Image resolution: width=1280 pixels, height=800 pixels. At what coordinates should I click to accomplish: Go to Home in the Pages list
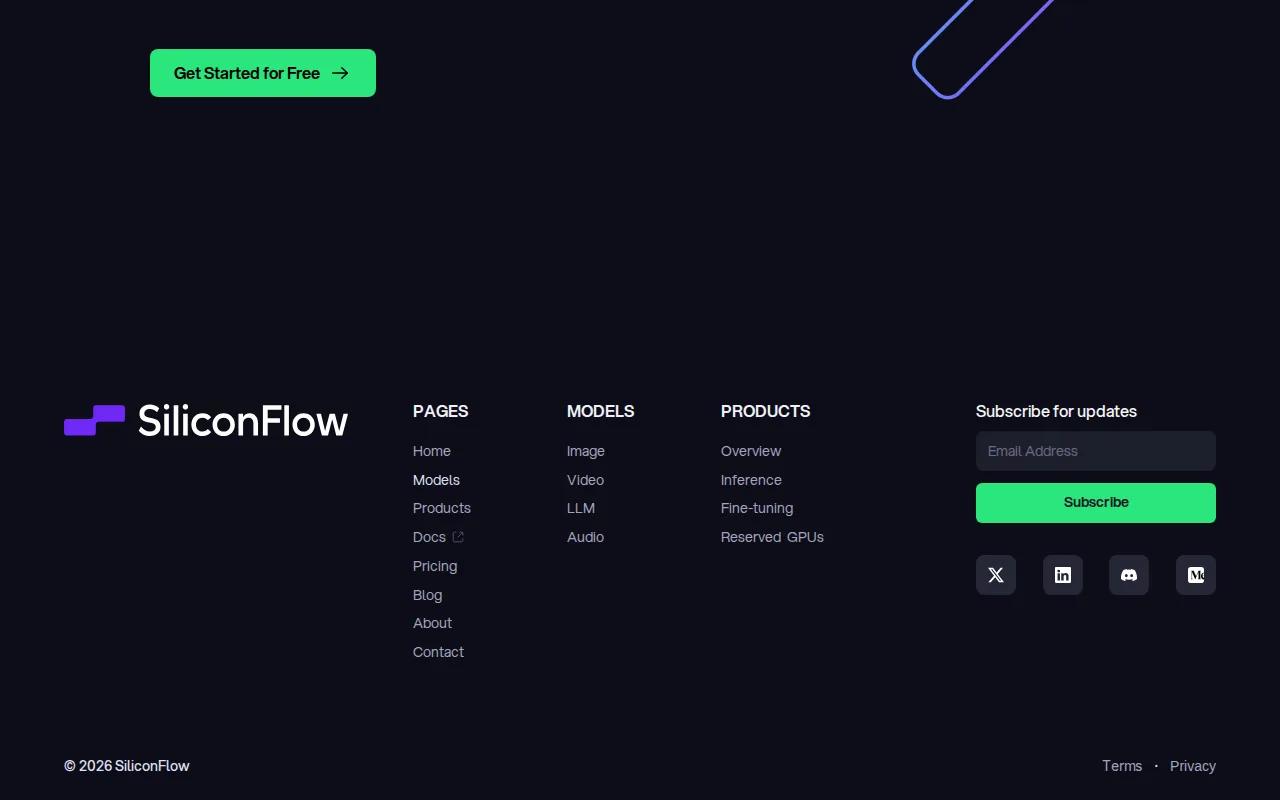tap(432, 451)
